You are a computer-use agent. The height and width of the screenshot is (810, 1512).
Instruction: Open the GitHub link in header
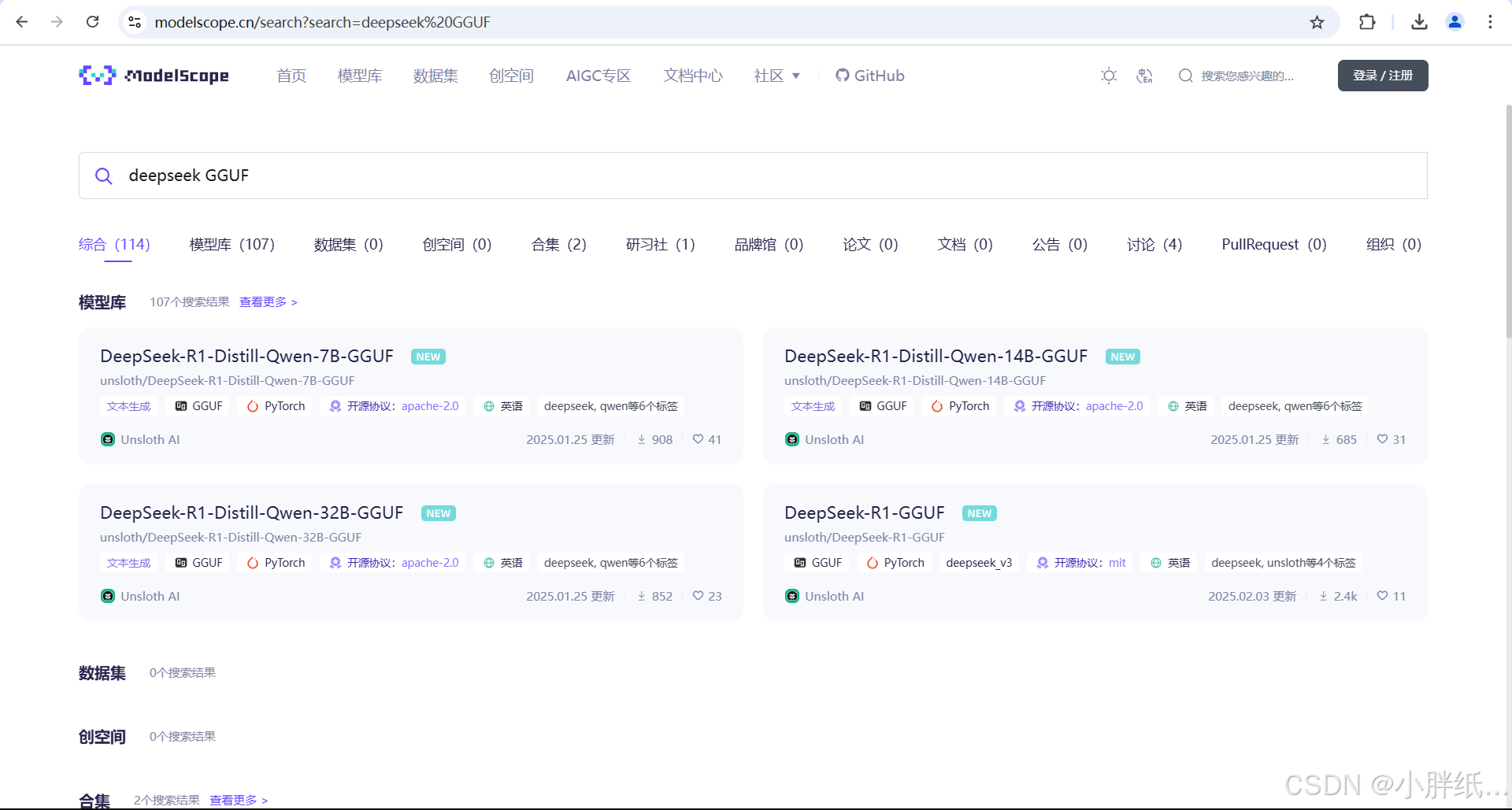point(870,76)
